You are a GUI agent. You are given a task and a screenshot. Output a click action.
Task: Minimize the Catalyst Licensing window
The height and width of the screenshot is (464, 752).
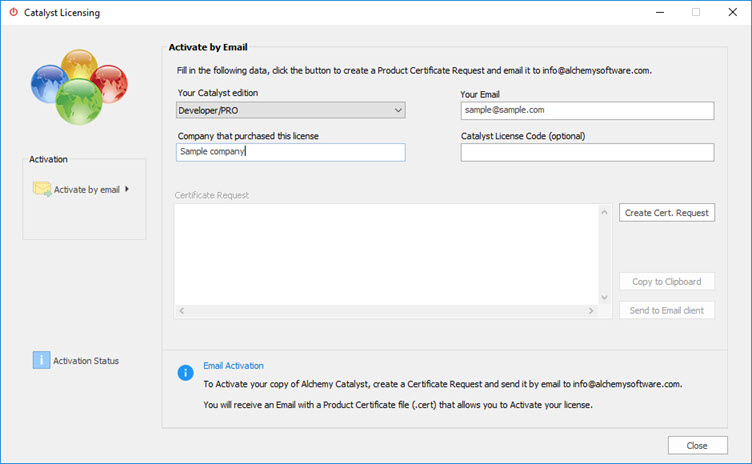coord(660,13)
